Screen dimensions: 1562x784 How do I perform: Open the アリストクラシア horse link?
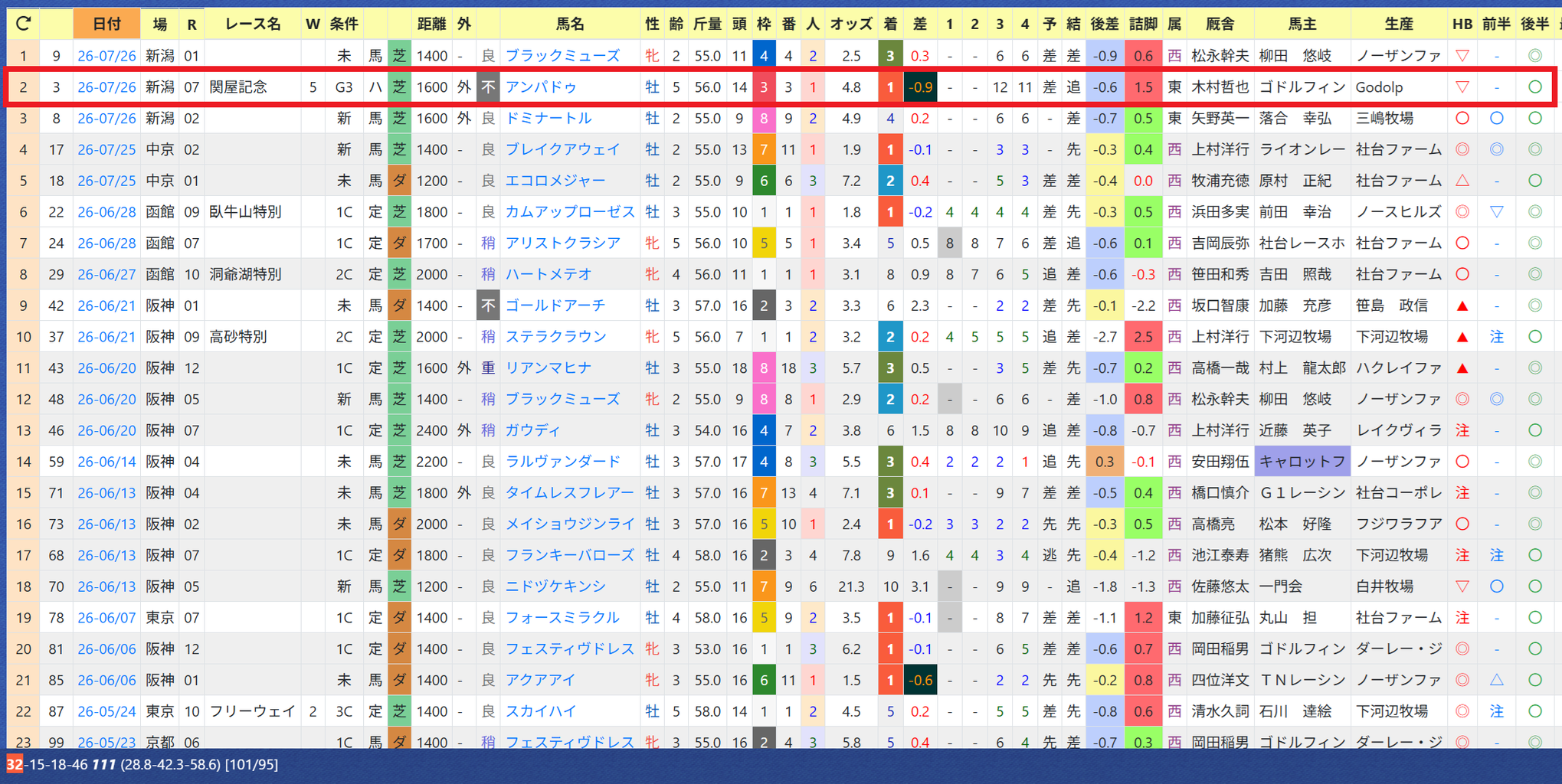coord(563,243)
